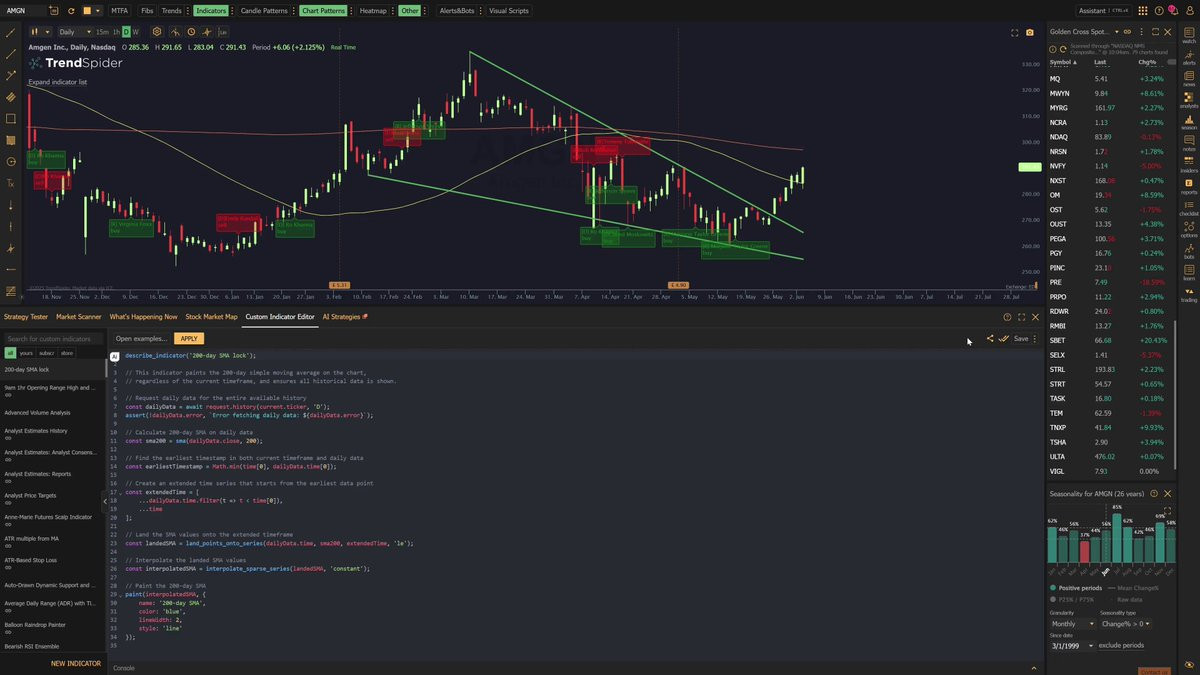The width and height of the screenshot is (1200, 675).
Task: Click the Assistant button
Action: point(1105,10)
